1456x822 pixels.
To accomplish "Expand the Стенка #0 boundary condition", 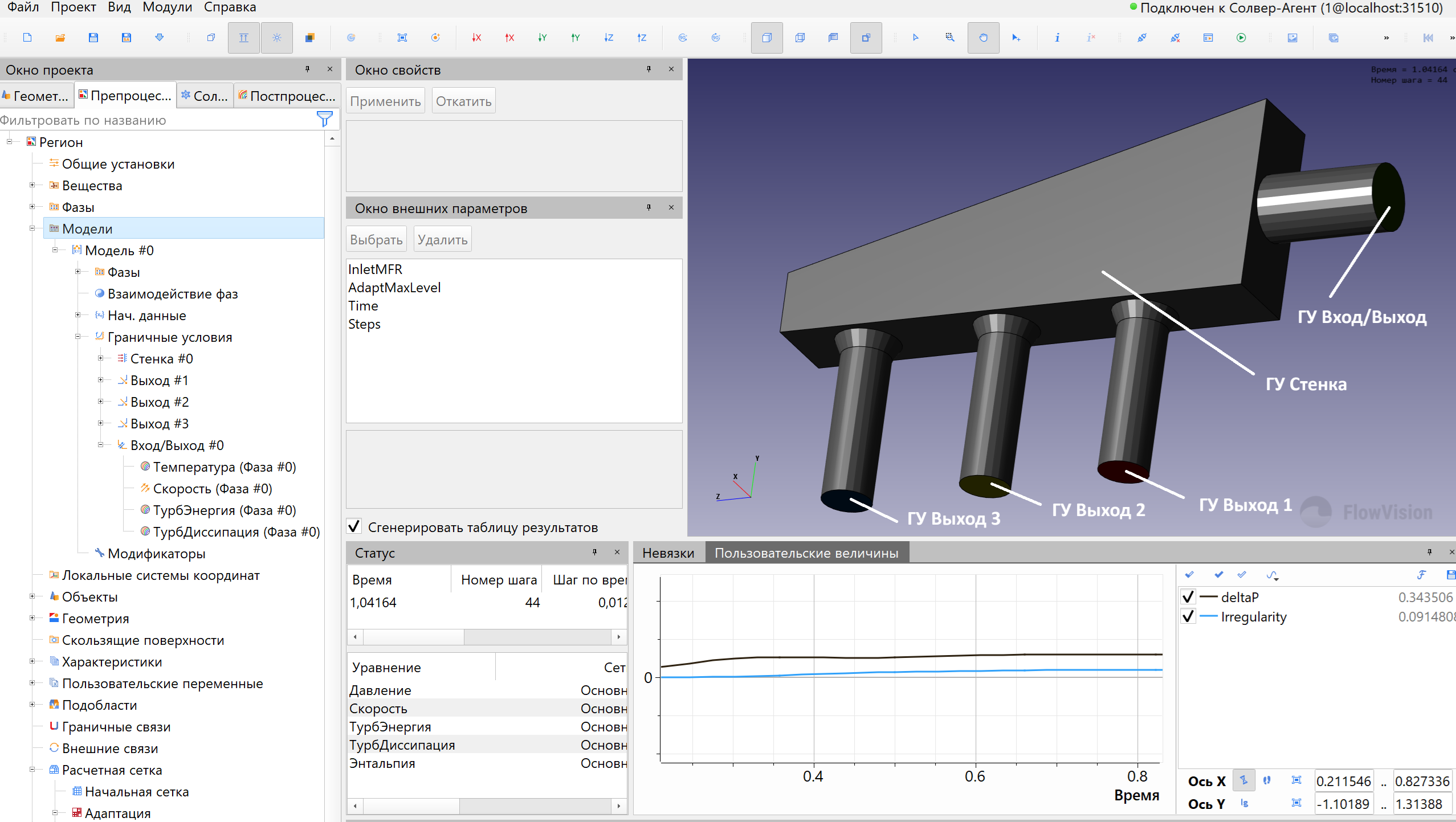I will click(x=101, y=358).
